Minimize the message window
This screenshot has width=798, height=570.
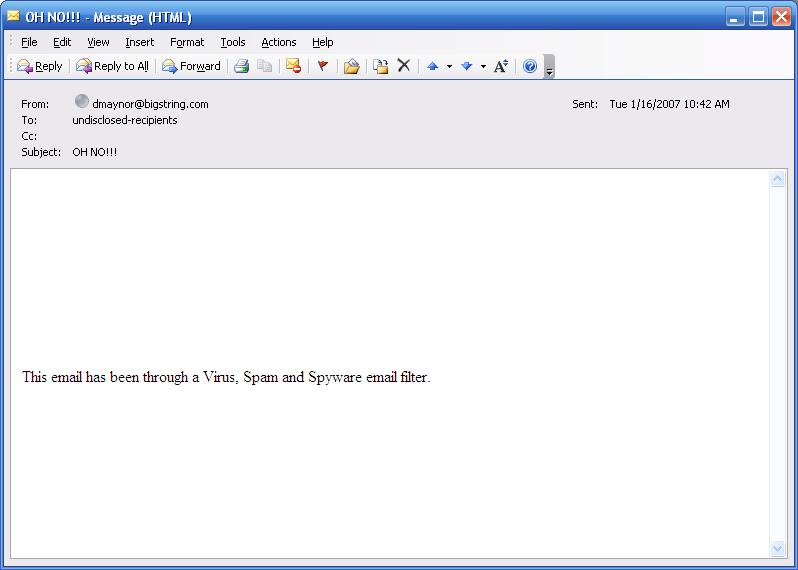click(x=734, y=17)
